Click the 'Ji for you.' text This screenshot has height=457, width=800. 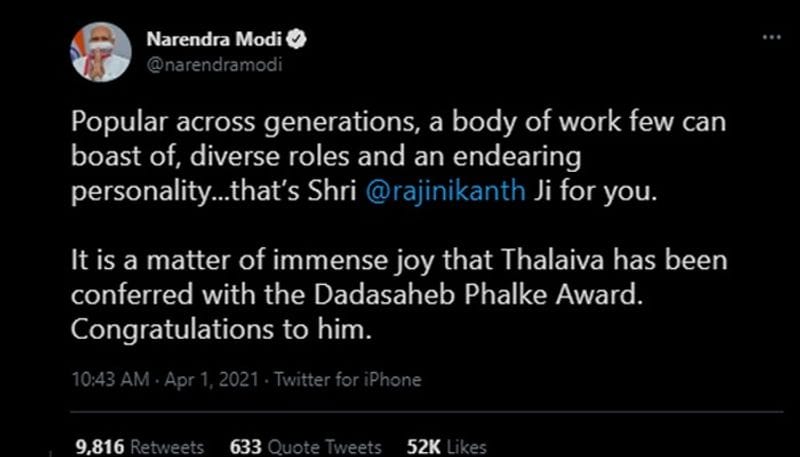coord(594,192)
